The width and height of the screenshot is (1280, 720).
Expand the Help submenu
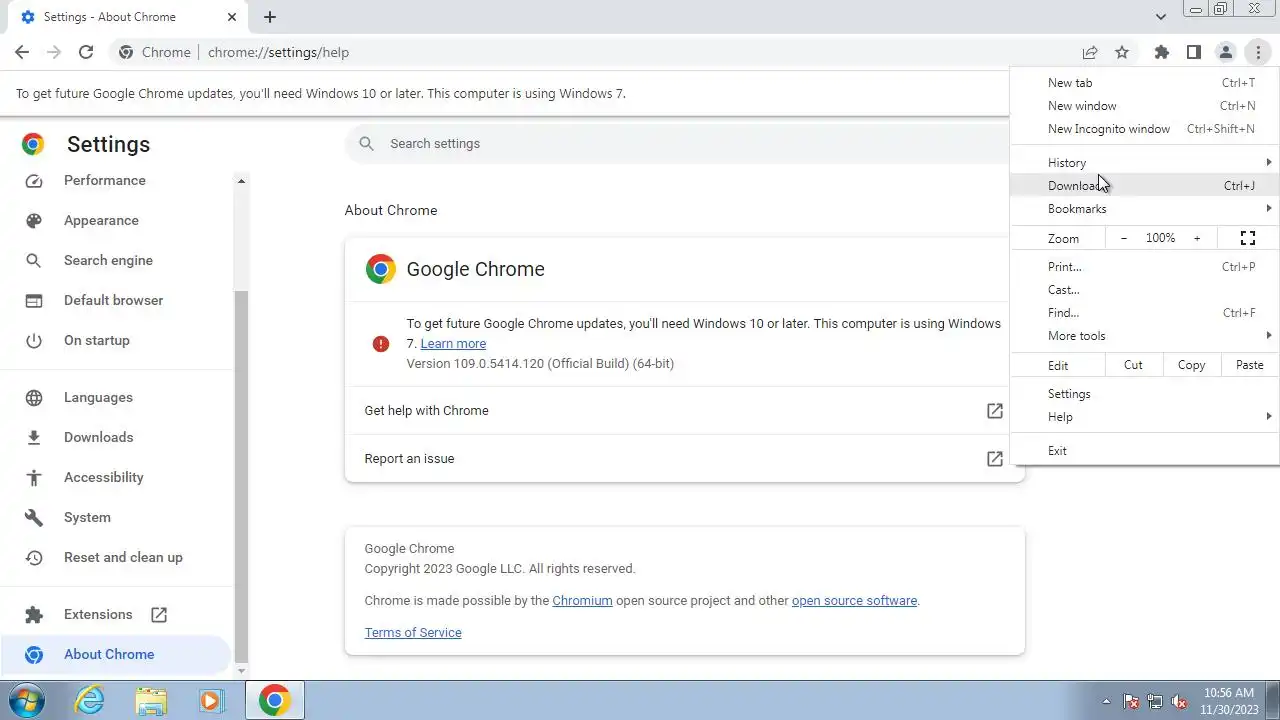(1145, 417)
